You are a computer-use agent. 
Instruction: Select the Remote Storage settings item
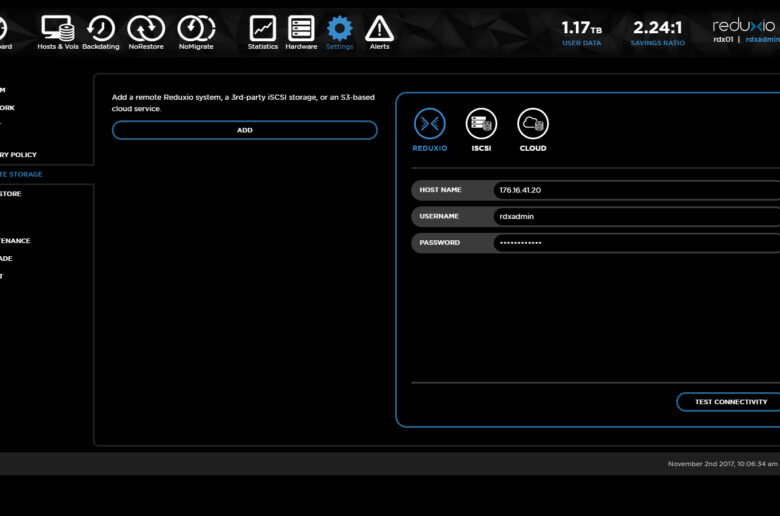click(x=21, y=174)
